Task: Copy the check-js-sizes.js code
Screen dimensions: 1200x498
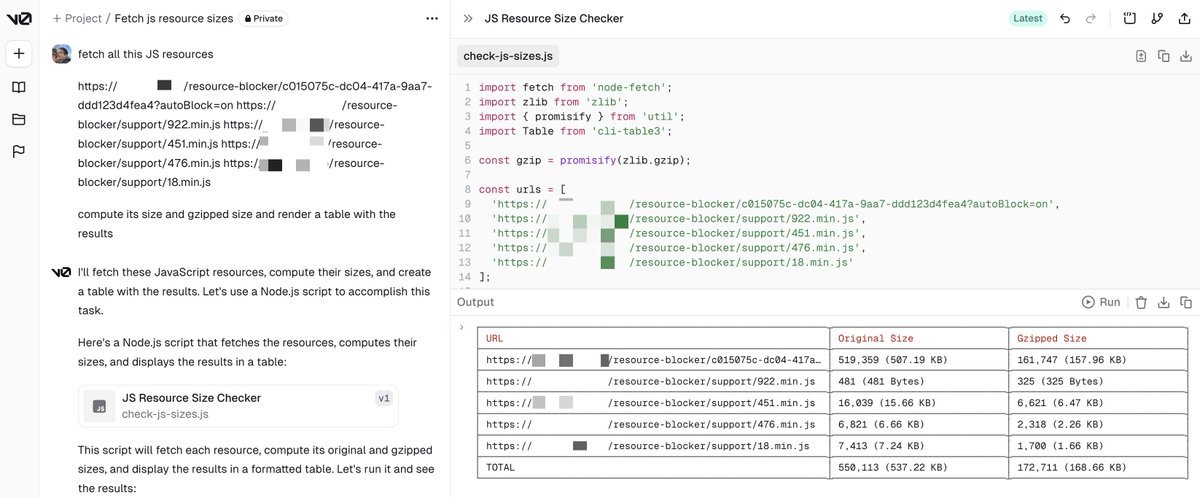Action: tap(1164, 57)
